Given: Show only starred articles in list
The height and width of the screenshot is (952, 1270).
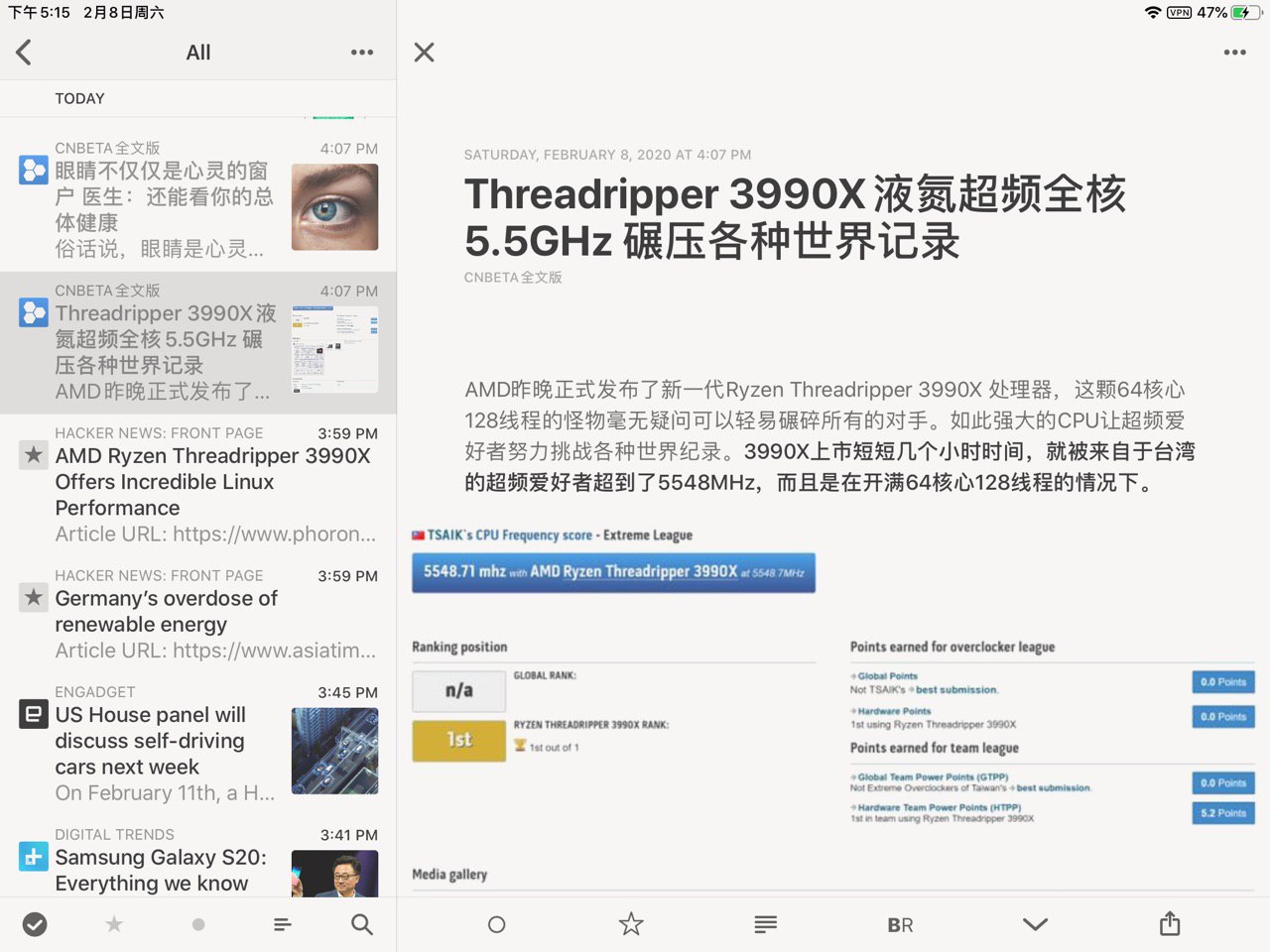Looking at the screenshot, I should tap(114, 924).
